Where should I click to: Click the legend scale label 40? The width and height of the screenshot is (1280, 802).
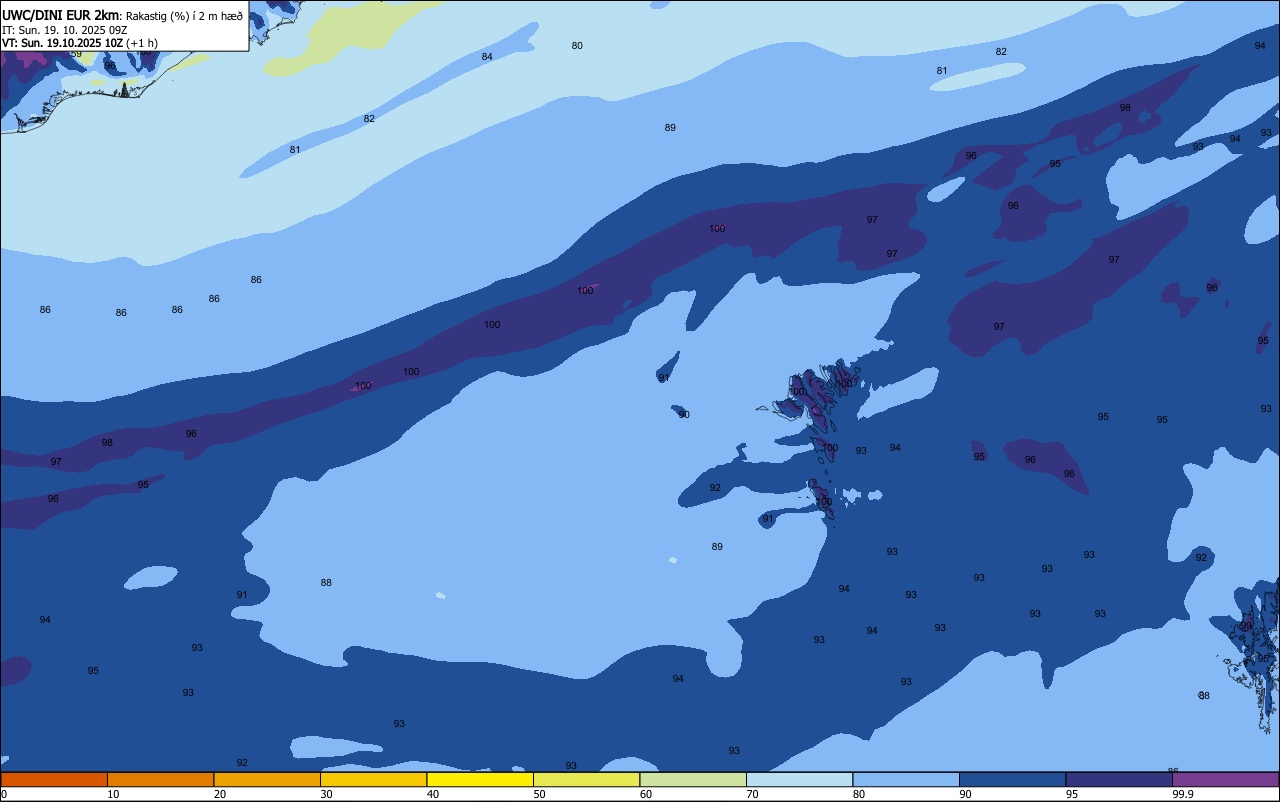[x=433, y=794]
